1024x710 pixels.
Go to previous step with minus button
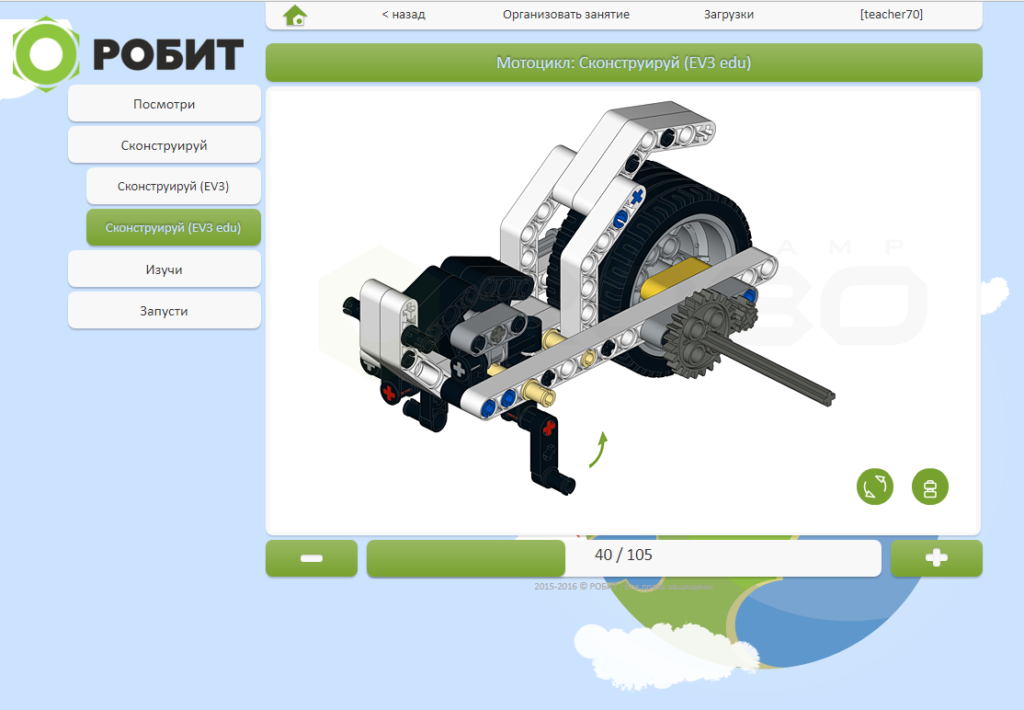point(311,559)
